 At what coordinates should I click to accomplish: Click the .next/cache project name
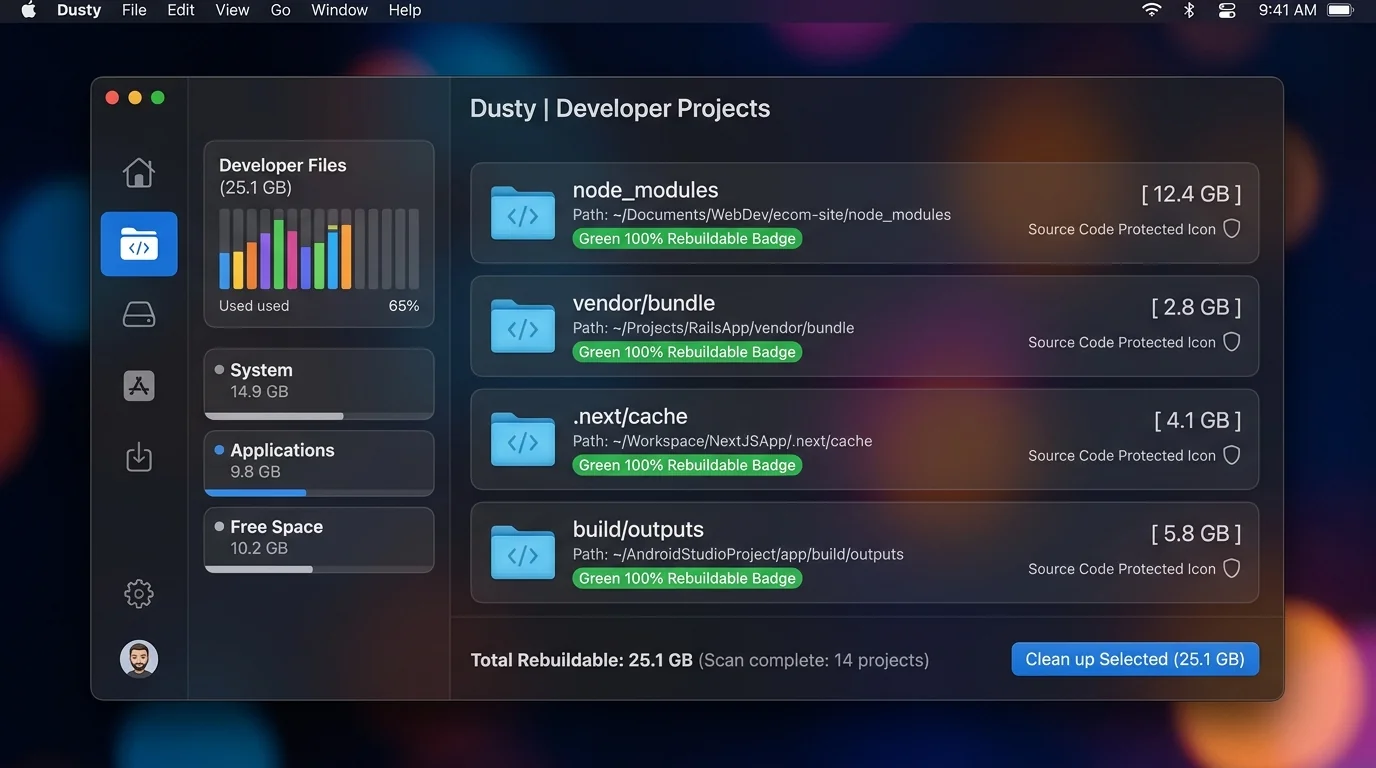630,416
